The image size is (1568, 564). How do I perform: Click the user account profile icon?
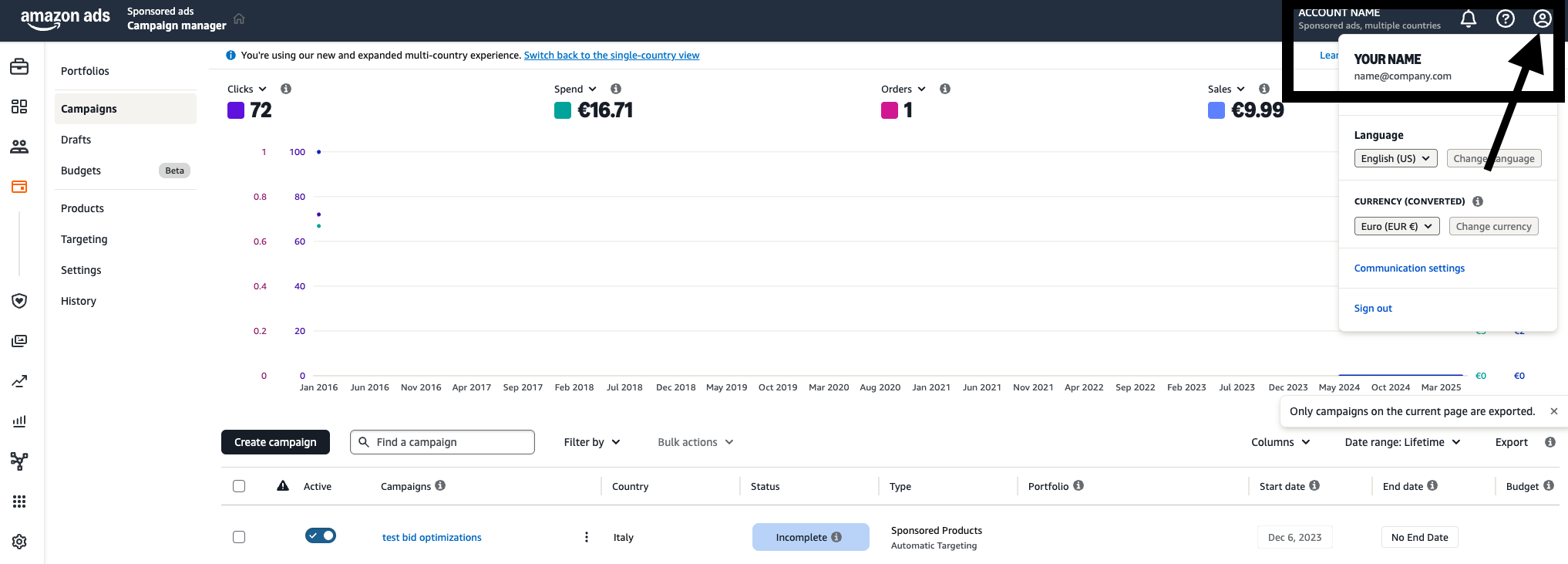pyautogui.click(x=1542, y=19)
